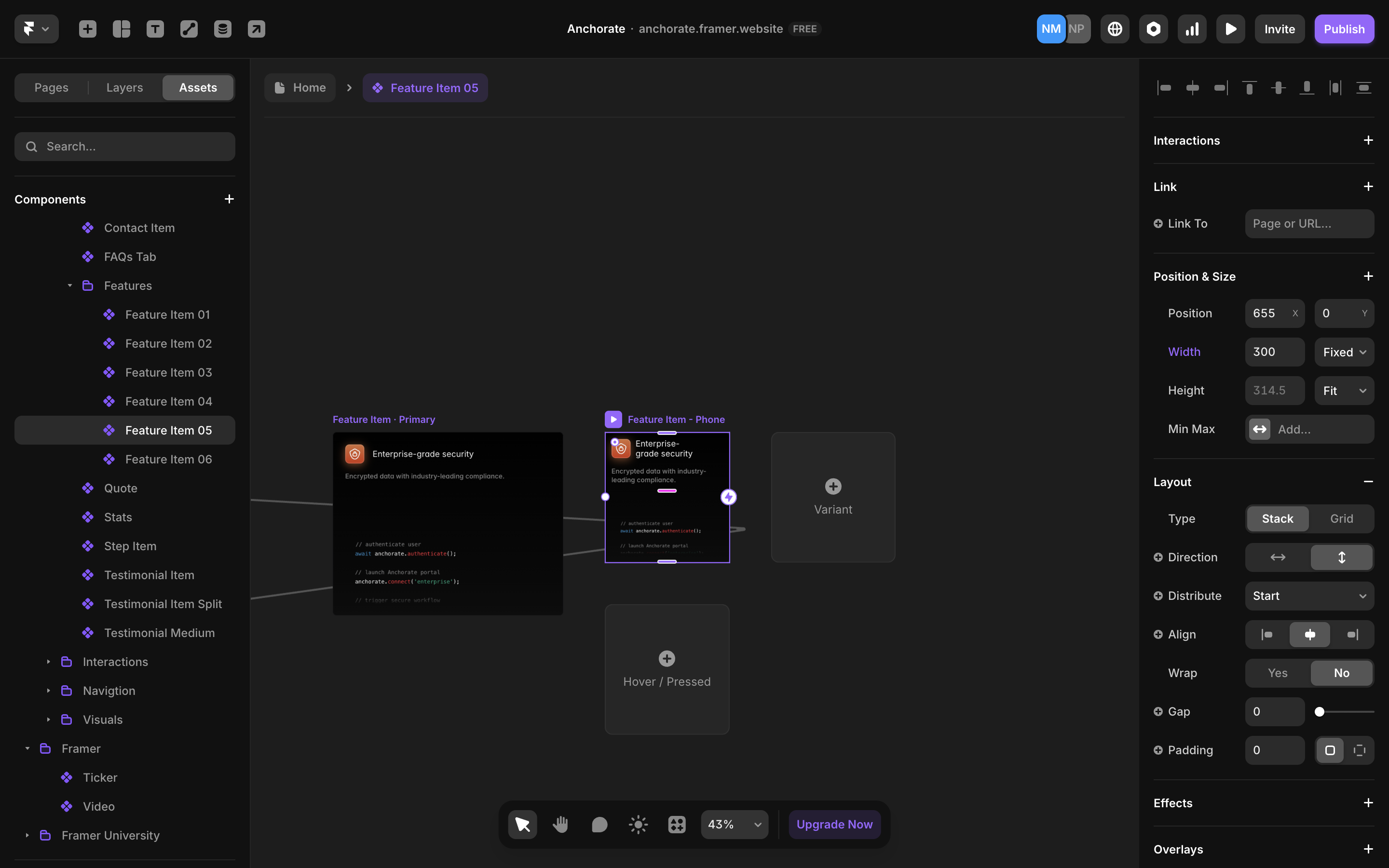
Task: Enable horizontal direction in Layout panel
Action: [x=1277, y=557]
